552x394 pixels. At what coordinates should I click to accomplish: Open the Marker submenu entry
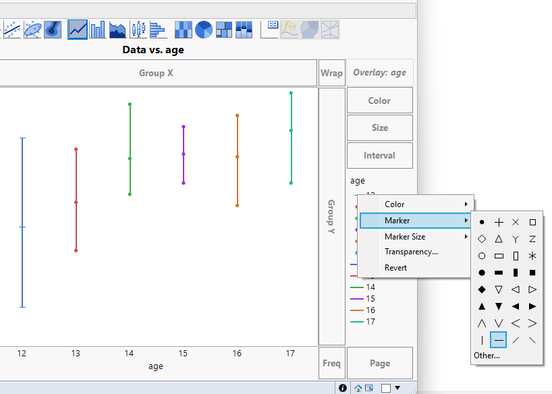click(x=416, y=220)
